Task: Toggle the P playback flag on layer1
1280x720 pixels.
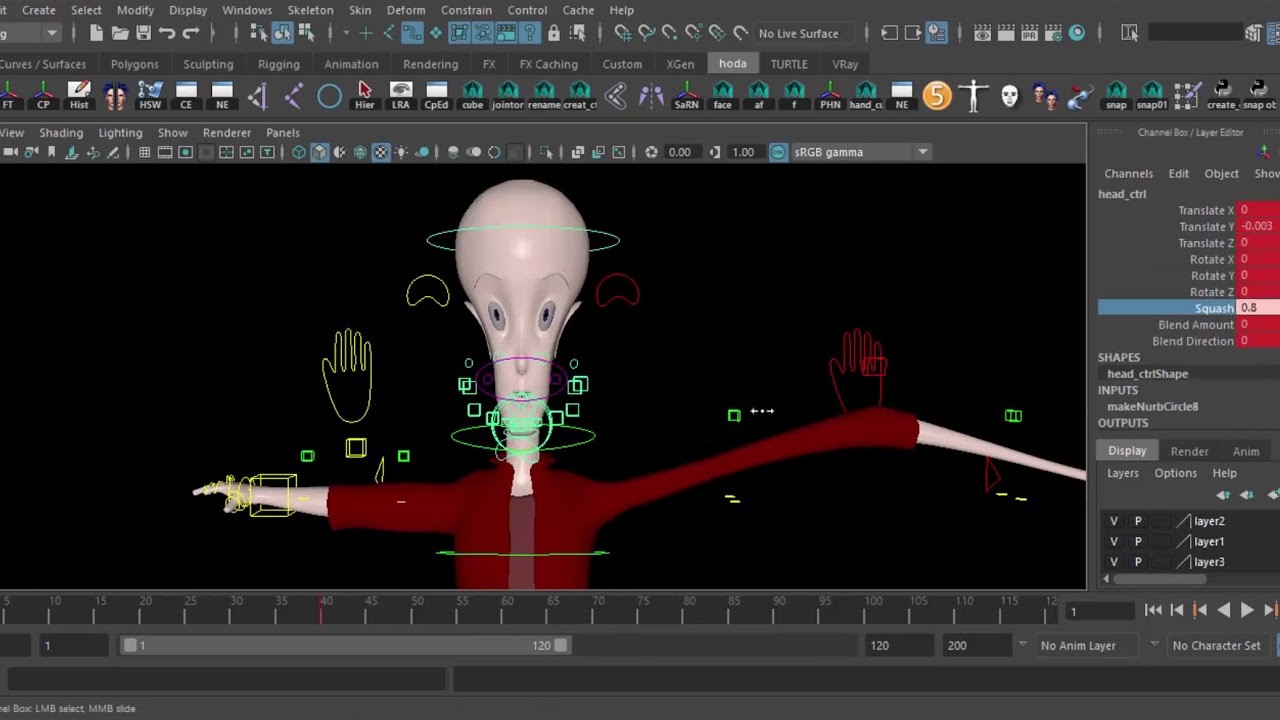Action: 1137,541
